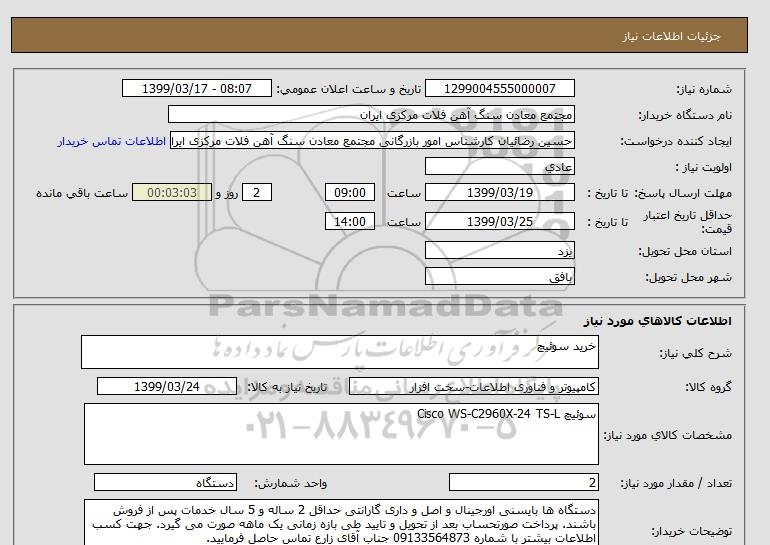Open the اطلاعات تماس خریدار link
The image size is (770, 545).
pos(111,141)
